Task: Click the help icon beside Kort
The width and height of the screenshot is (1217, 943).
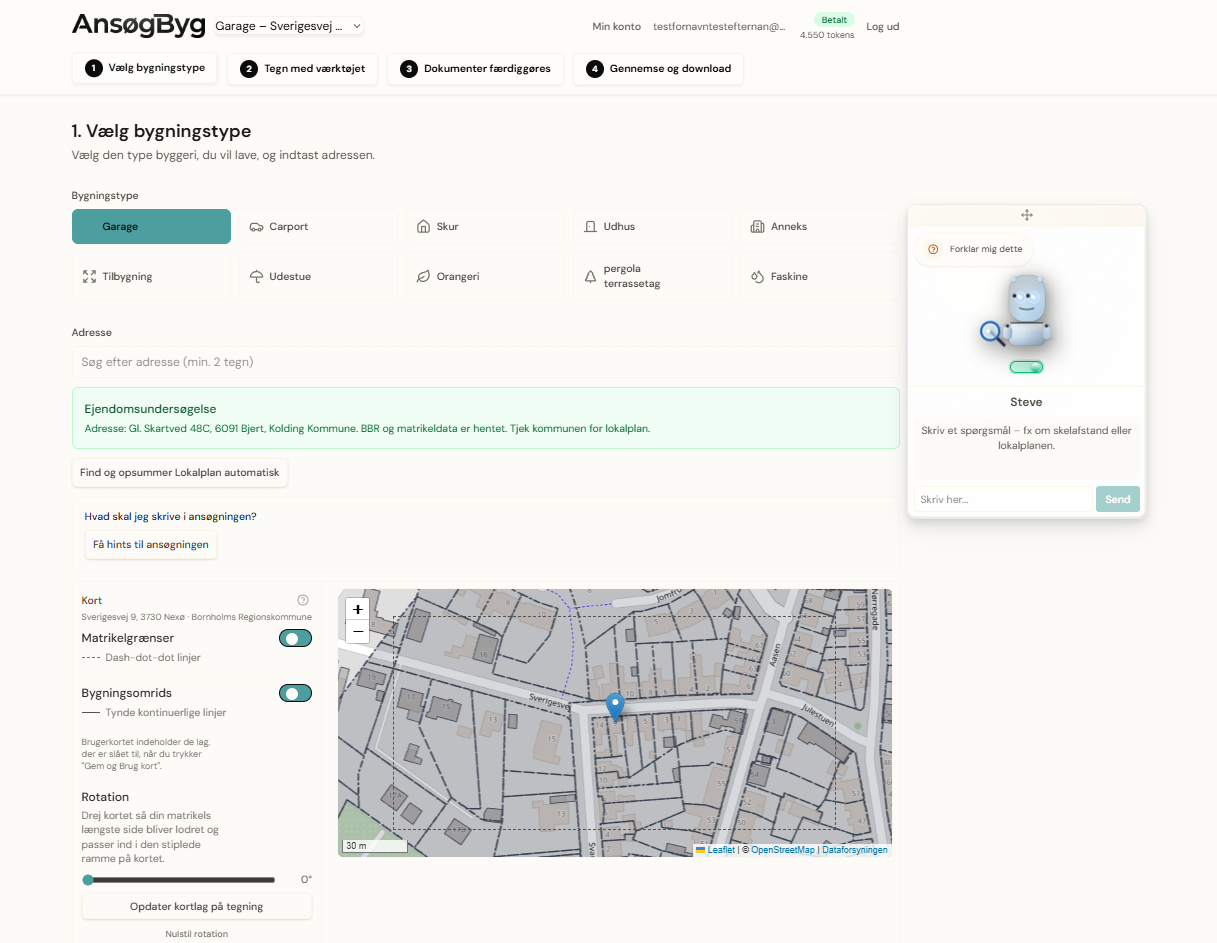Action: point(303,600)
